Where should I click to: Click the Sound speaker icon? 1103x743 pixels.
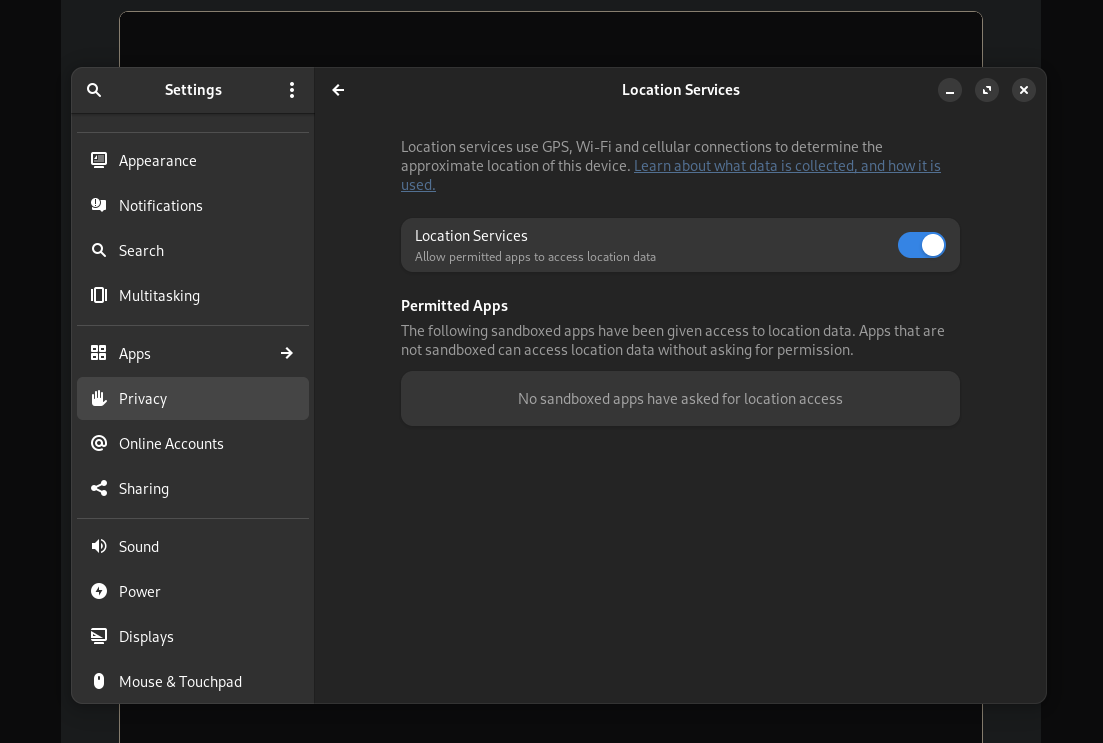99,546
